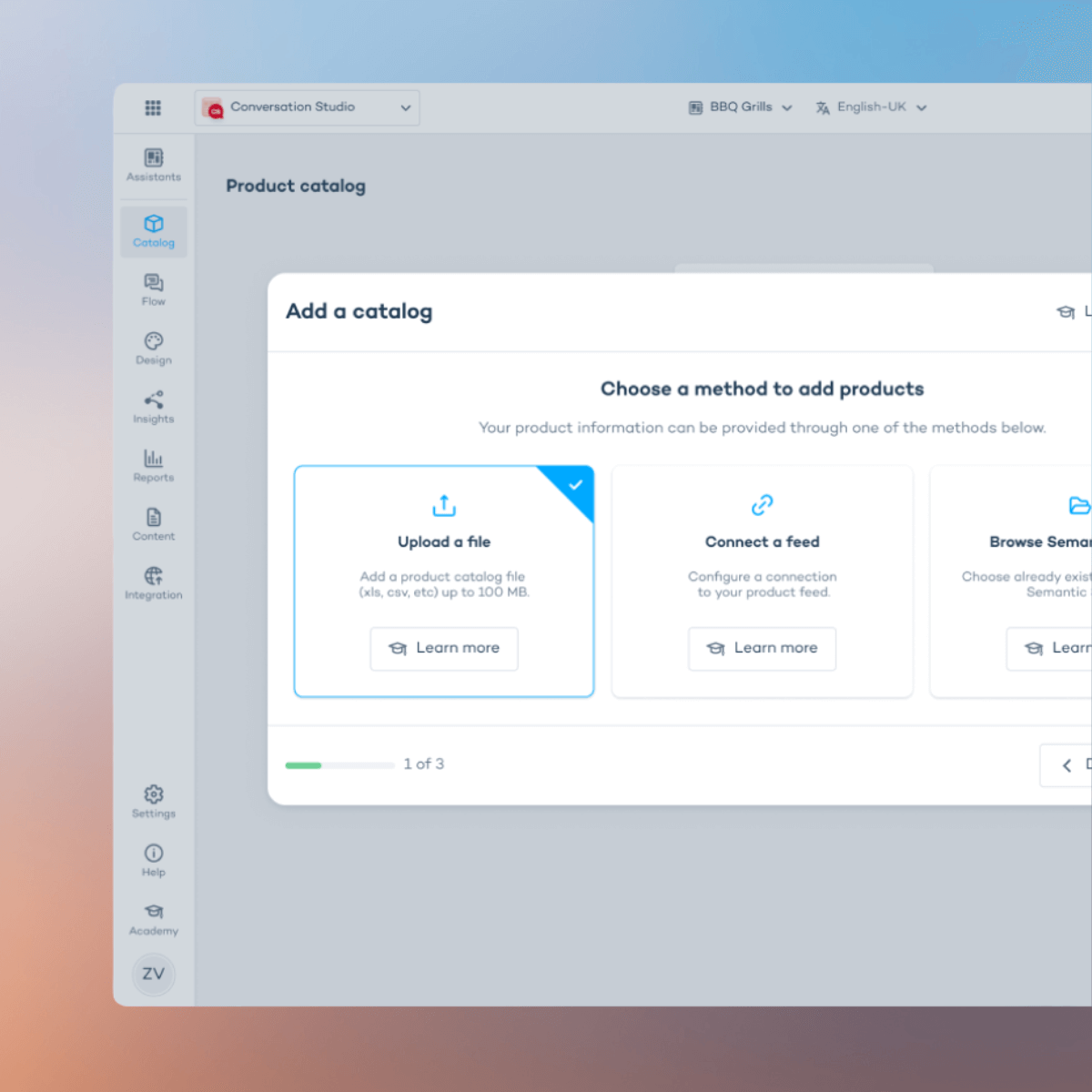Expand the Conversation Studio dropdown
Viewport: 1092px width, 1092px height.
tap(307, 107)
